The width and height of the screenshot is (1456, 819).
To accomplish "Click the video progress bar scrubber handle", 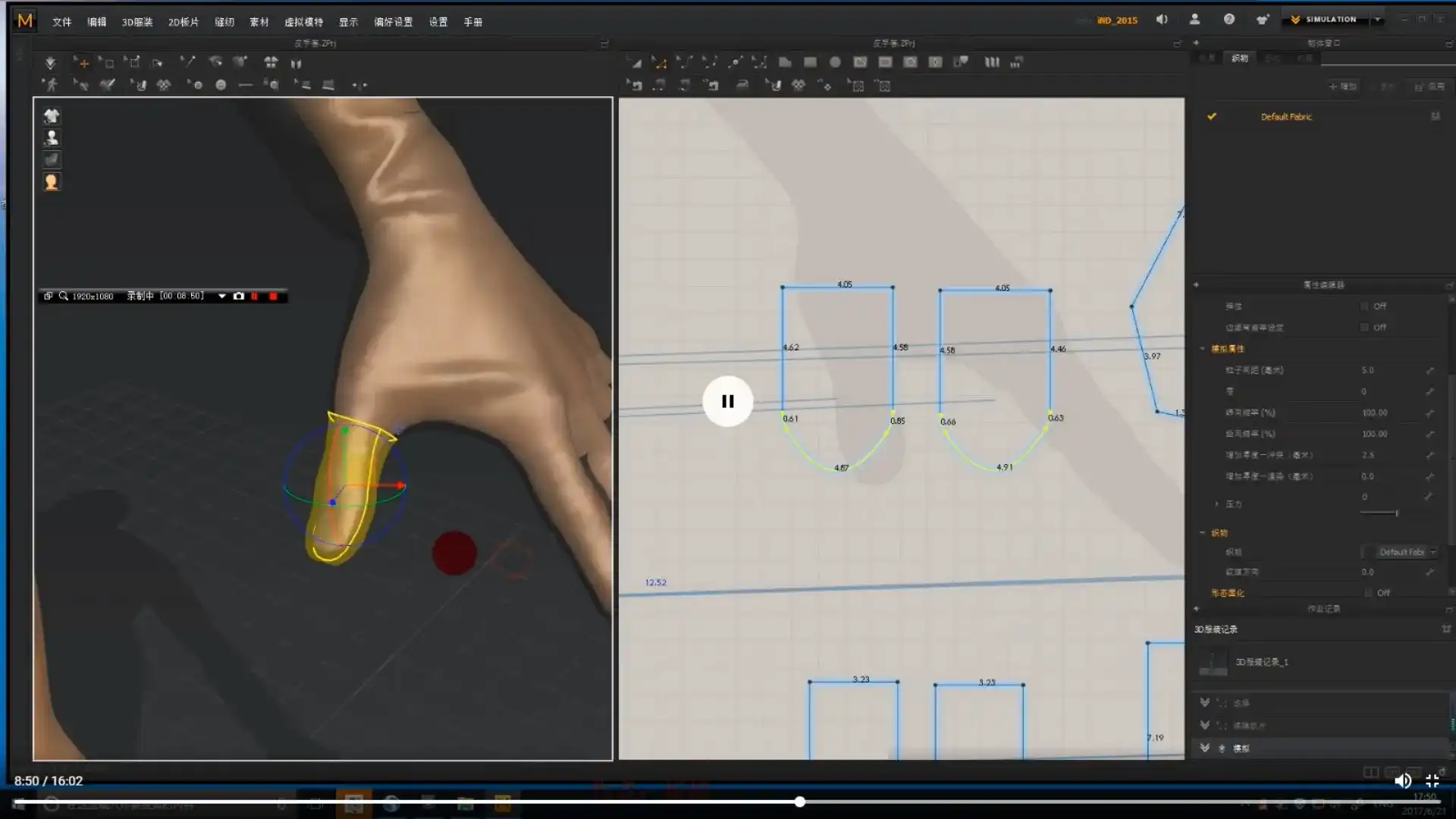I will coord(799,802).
